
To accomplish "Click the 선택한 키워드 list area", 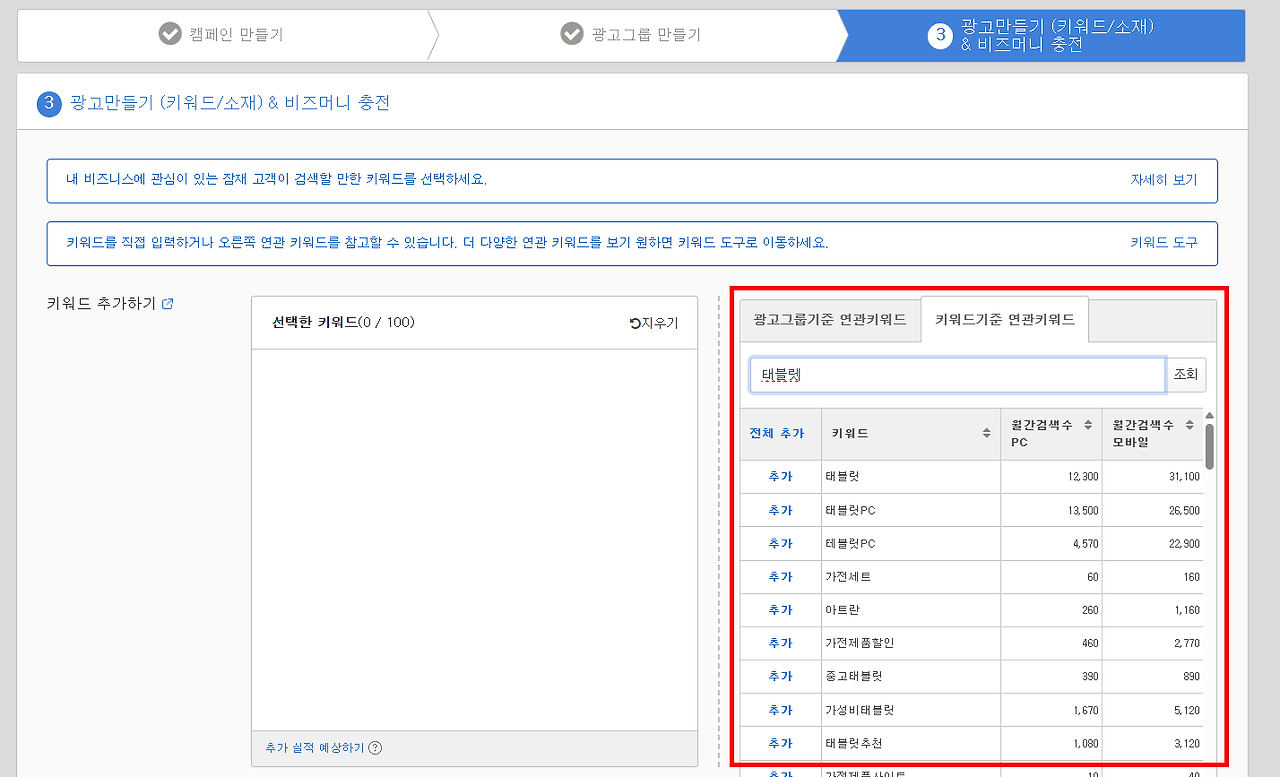I will pyautogui.click(x=474, y=540).
